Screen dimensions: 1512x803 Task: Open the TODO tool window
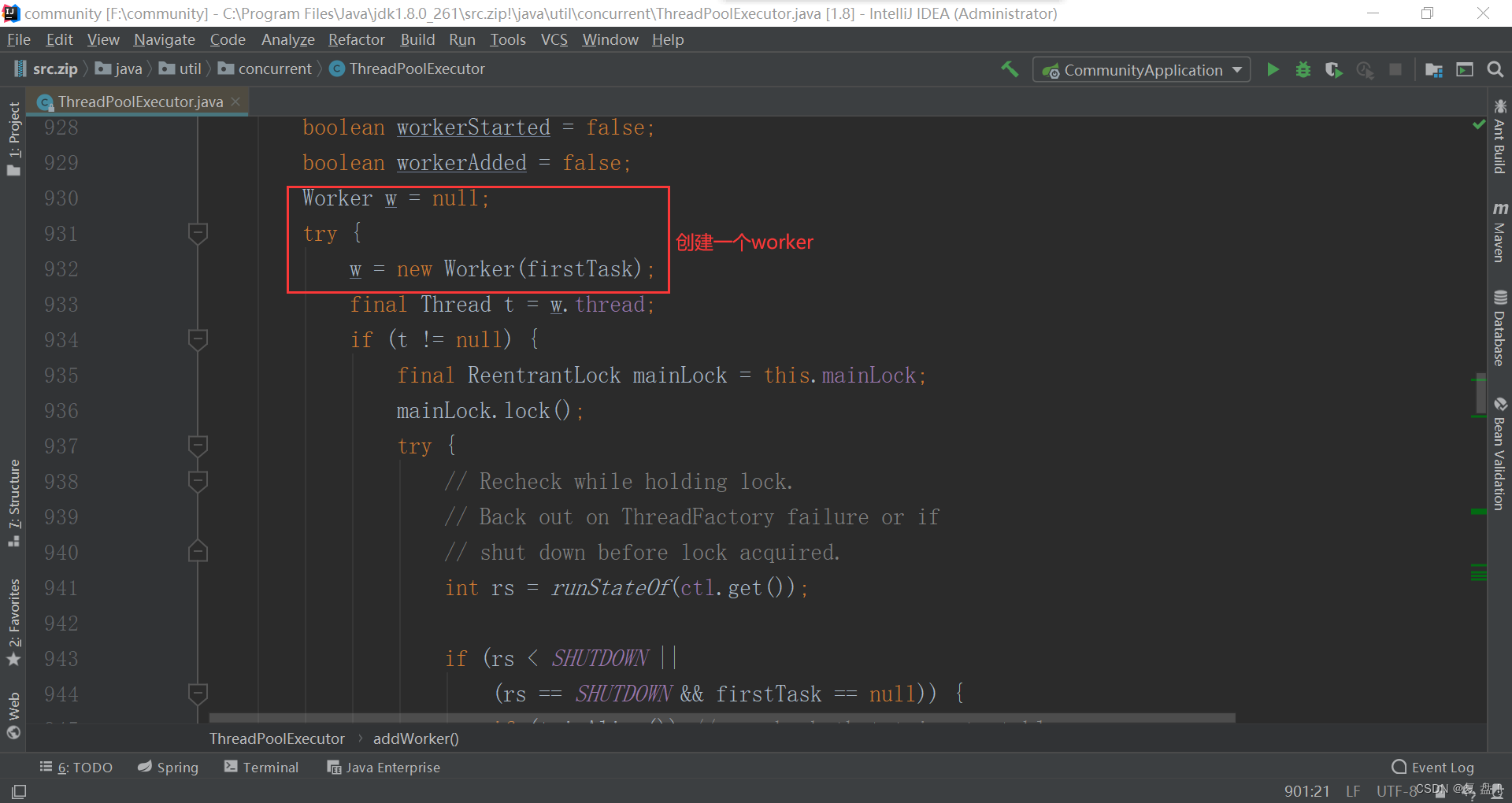click(x=76, y=767)
